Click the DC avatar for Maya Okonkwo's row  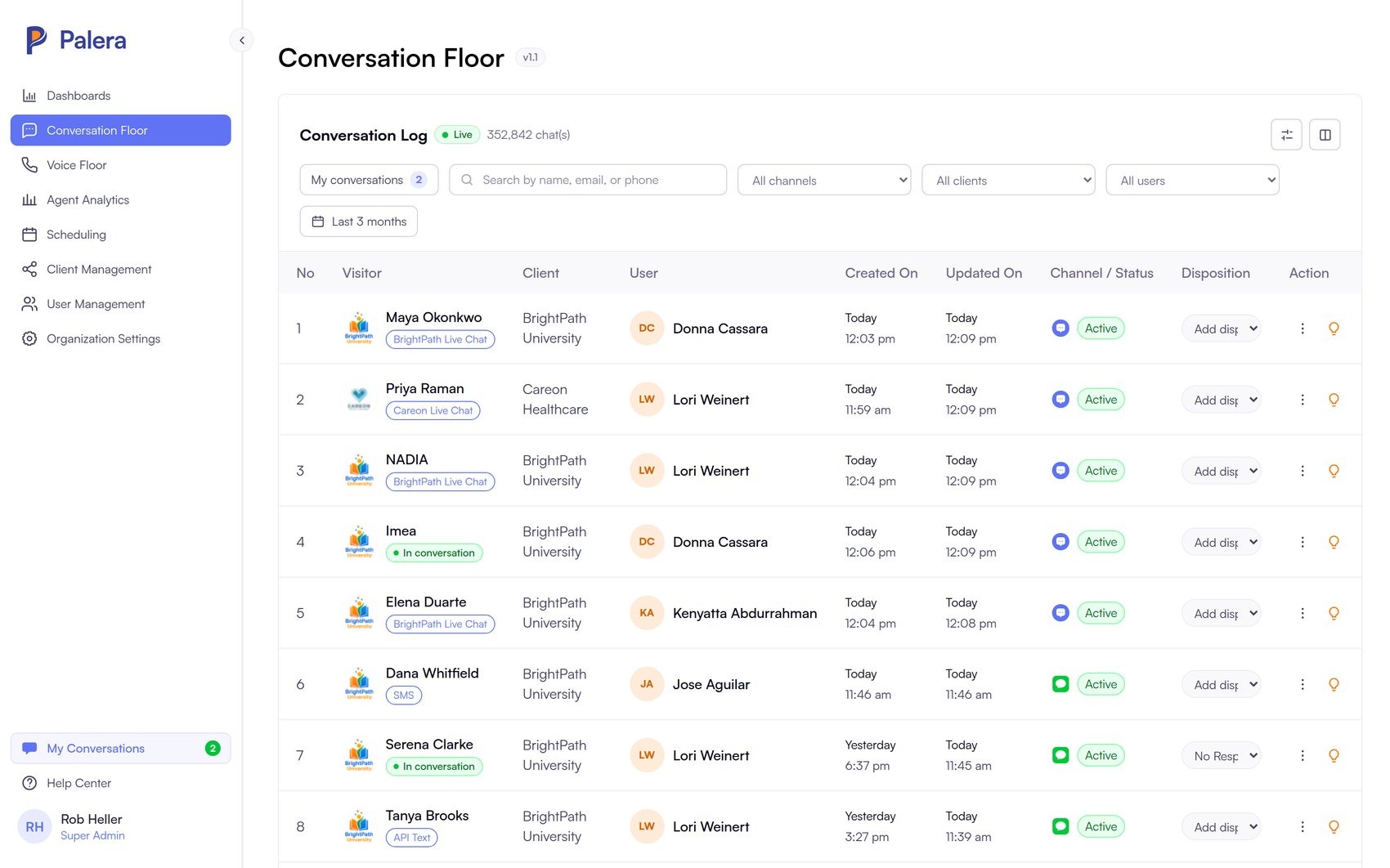(x=647, y=329)
